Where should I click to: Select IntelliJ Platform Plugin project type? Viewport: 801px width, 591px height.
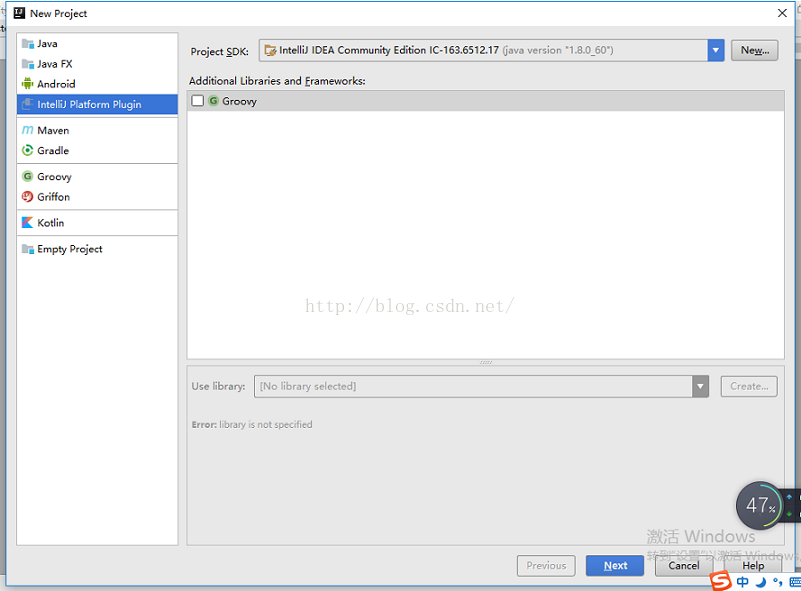point(97,104)
